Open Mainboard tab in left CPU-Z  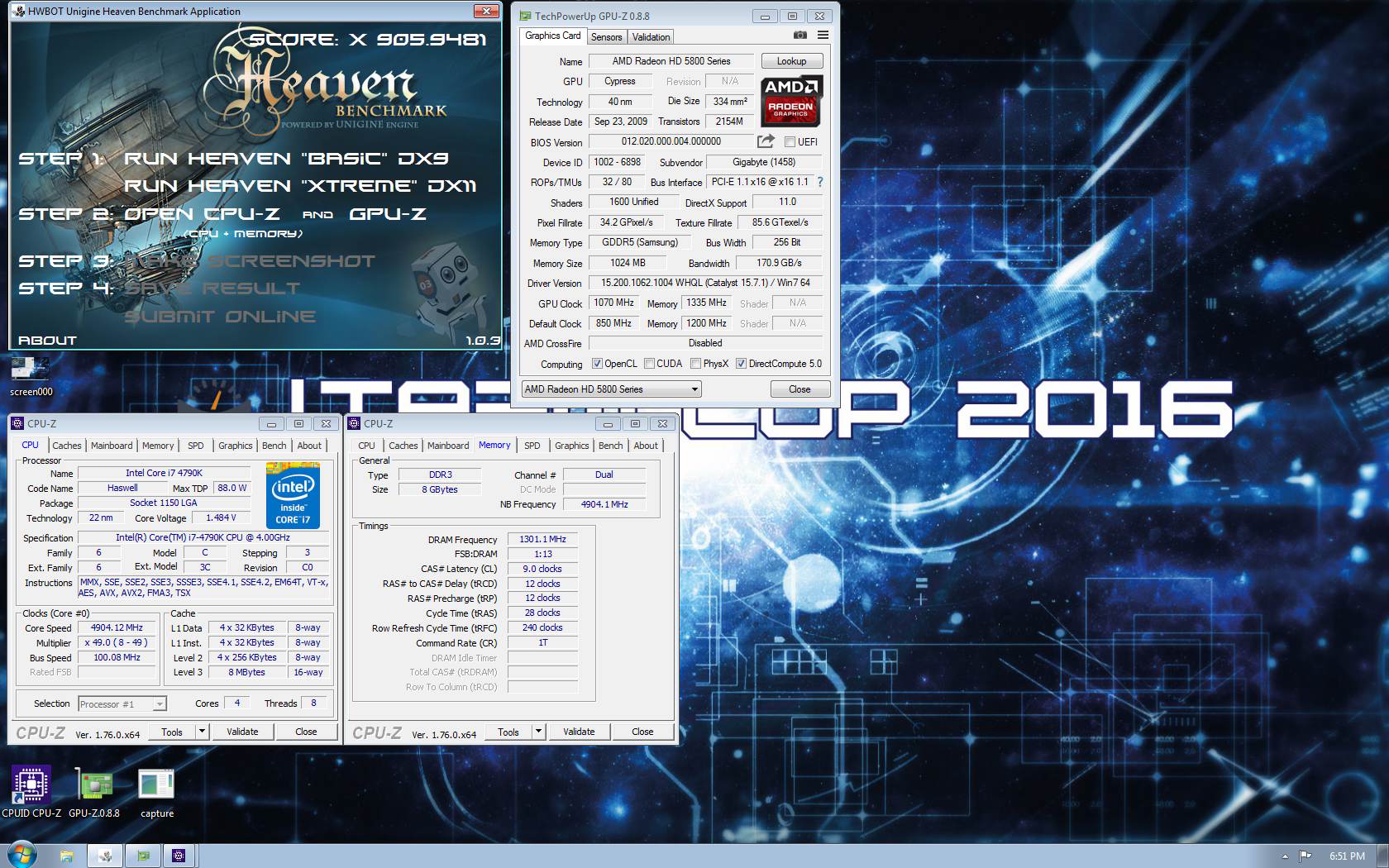pyautogui.click(x=112, y=445)
